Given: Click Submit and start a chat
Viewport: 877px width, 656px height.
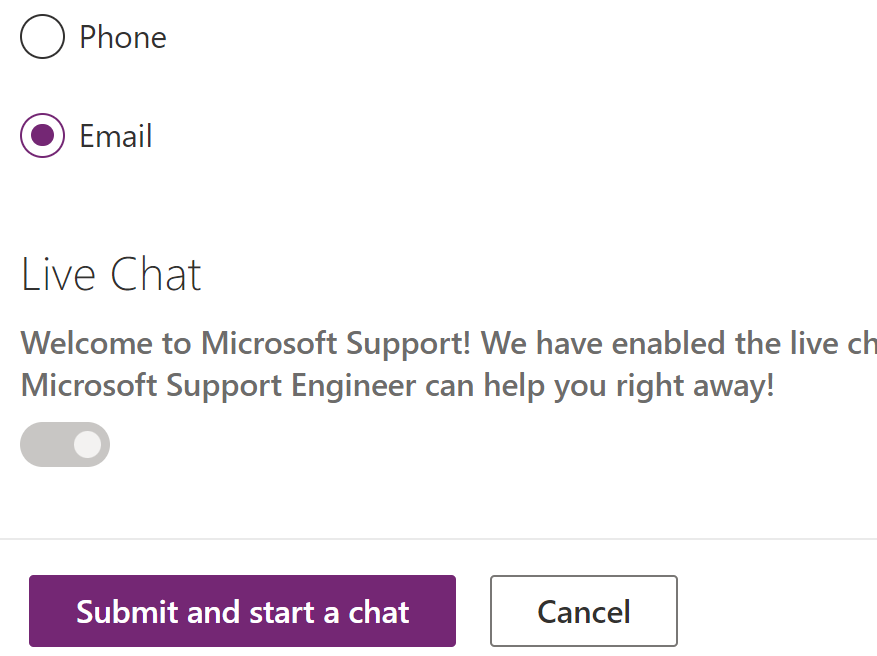Looking at the screenshot, I should 242,611.
